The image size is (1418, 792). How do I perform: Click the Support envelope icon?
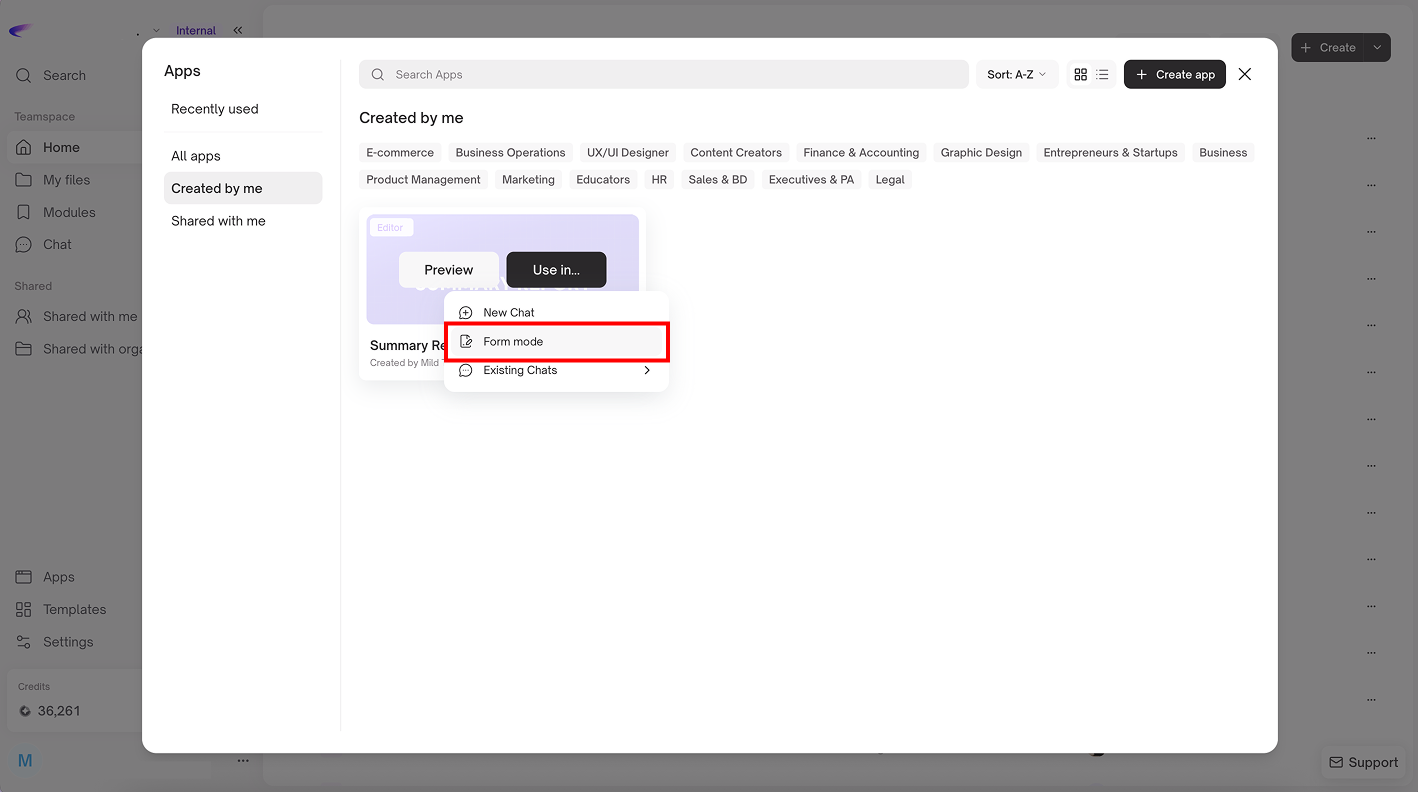click(x=1336, y=762)
